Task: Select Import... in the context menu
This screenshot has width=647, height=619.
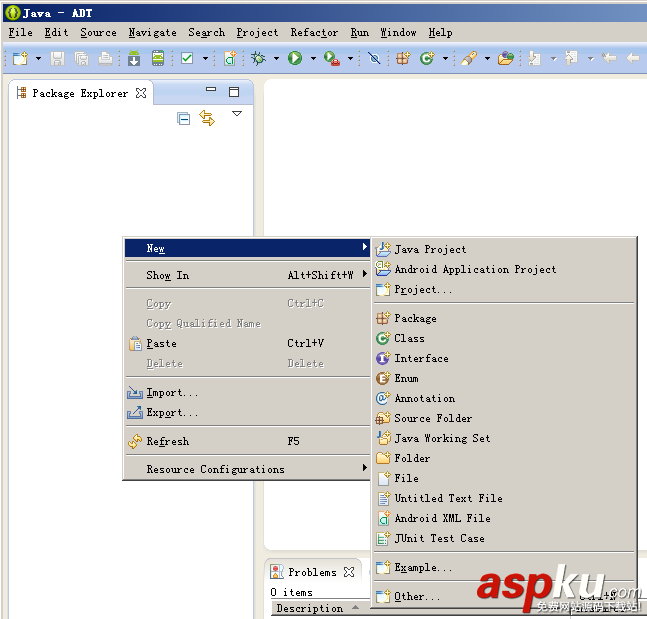Action: coord(247,392)
